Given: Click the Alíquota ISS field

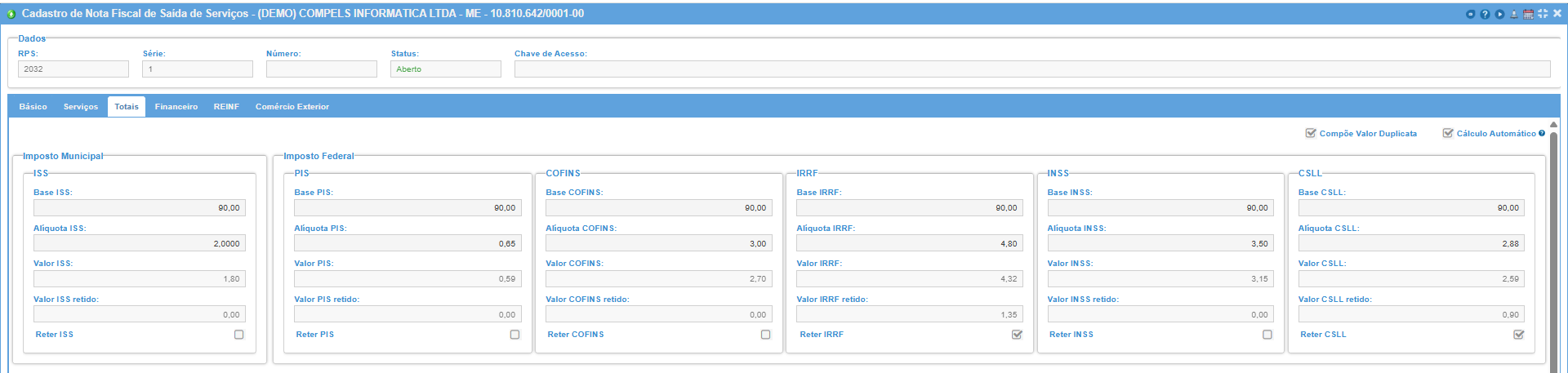Looking at the screenshot, I should pyautogui.click(x=140, y=243).
